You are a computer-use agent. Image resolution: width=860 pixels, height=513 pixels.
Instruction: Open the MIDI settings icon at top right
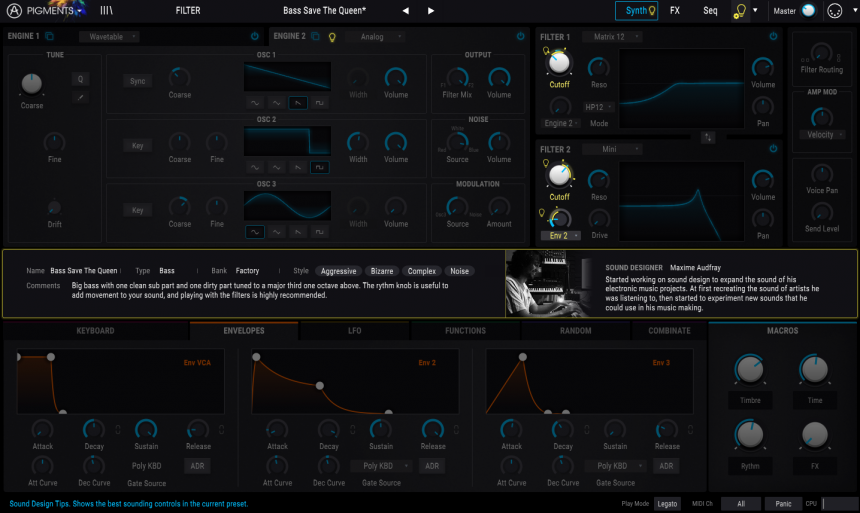pyautogui.click(x=834, y=10)
